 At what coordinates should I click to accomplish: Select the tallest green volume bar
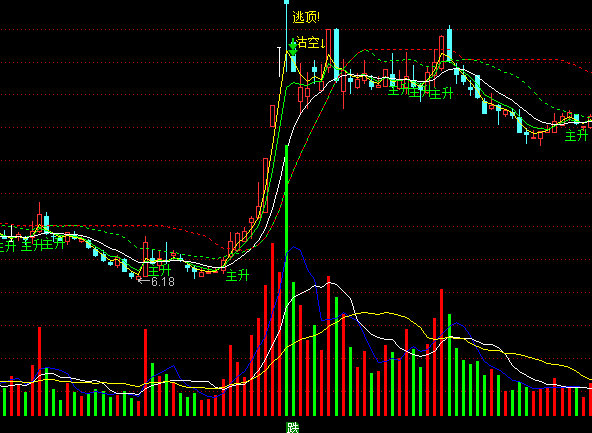[x=287, y=280]
